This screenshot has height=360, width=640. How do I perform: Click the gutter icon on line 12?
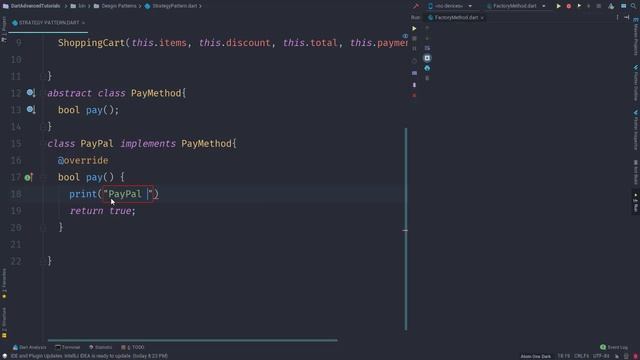(31, 93)
